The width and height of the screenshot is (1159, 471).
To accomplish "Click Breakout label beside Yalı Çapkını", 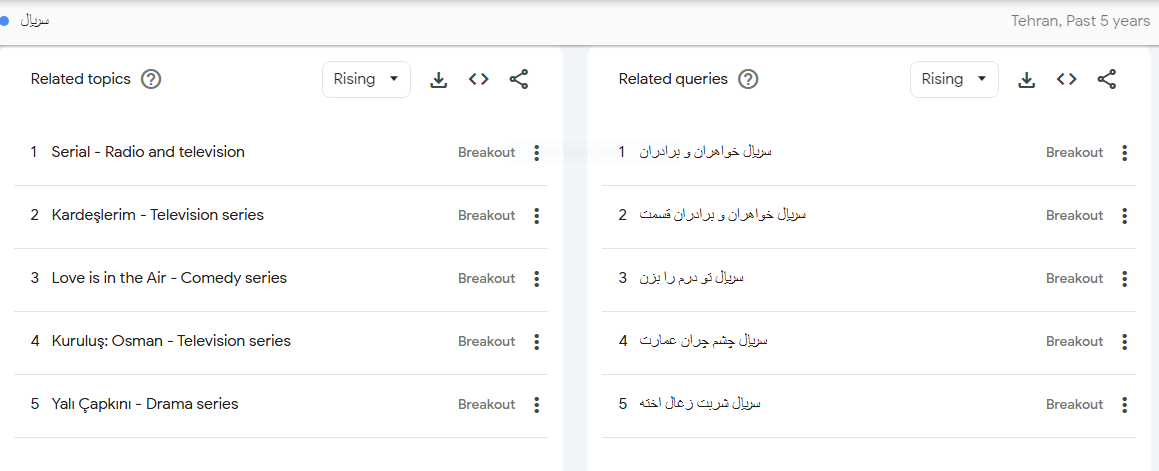I will click(486, 404).
